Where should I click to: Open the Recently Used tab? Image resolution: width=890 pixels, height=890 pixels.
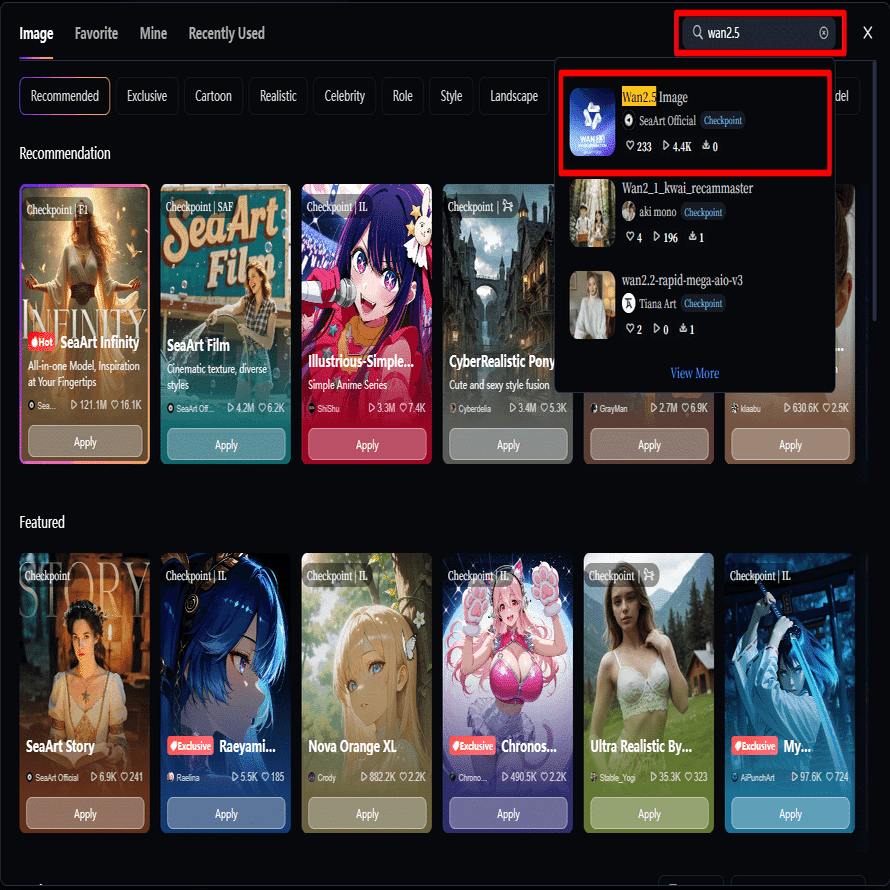pyautogui.click(x=226, y=33)
